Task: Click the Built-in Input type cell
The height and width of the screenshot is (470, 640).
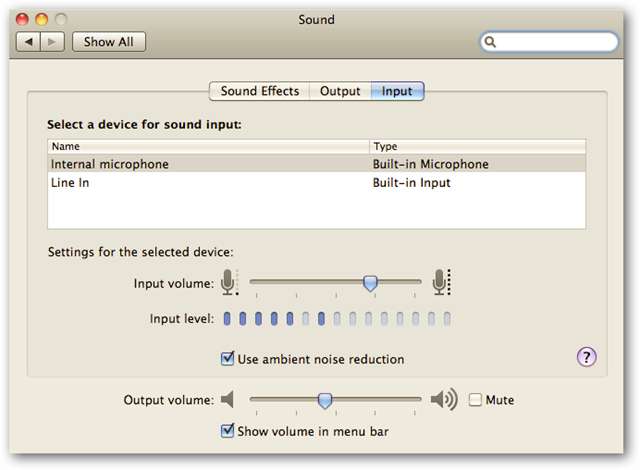Action: tap(411, 182)
